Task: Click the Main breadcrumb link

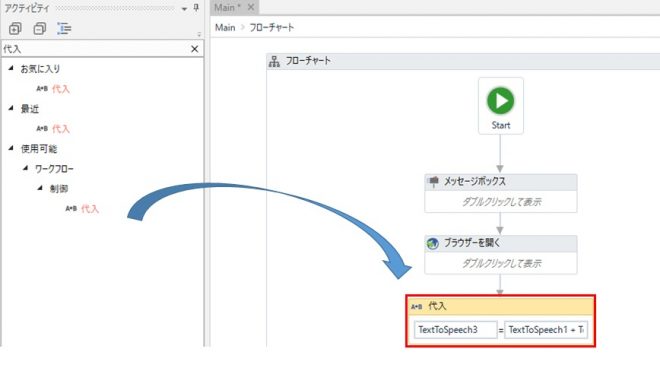Action: pyautogui.click(x=225, y=27)
